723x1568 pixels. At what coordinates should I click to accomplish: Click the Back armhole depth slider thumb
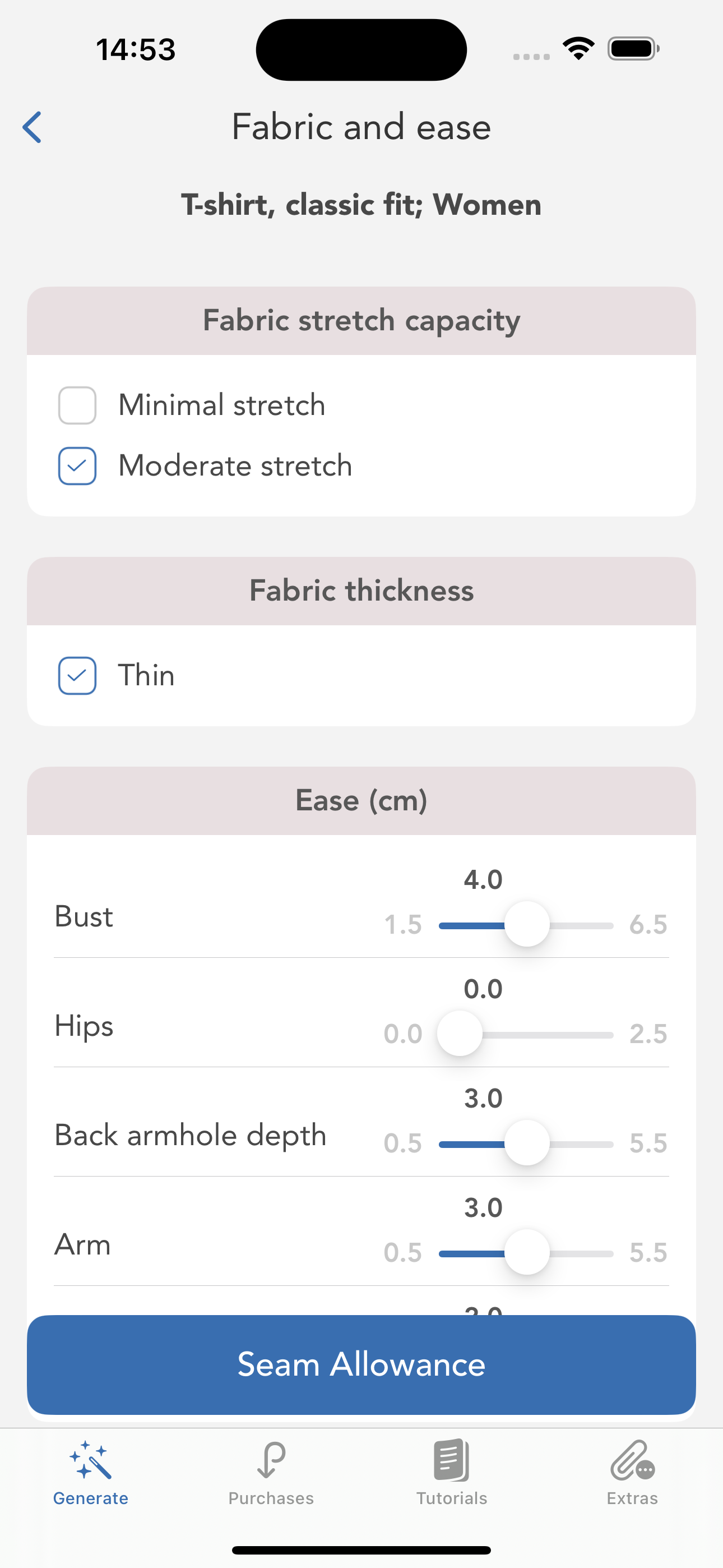[527, 1143]
